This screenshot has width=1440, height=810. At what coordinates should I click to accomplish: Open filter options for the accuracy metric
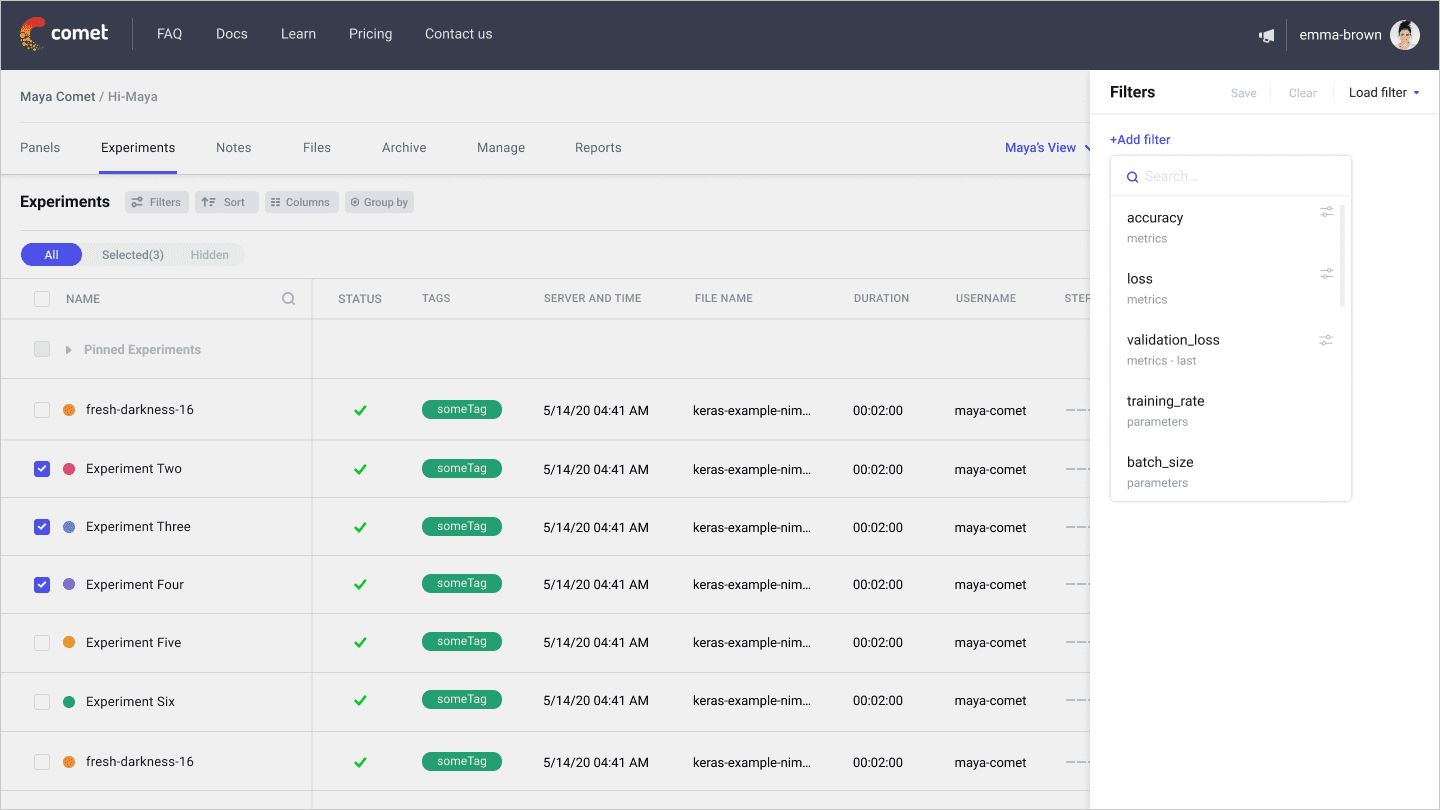[1327, 212]
